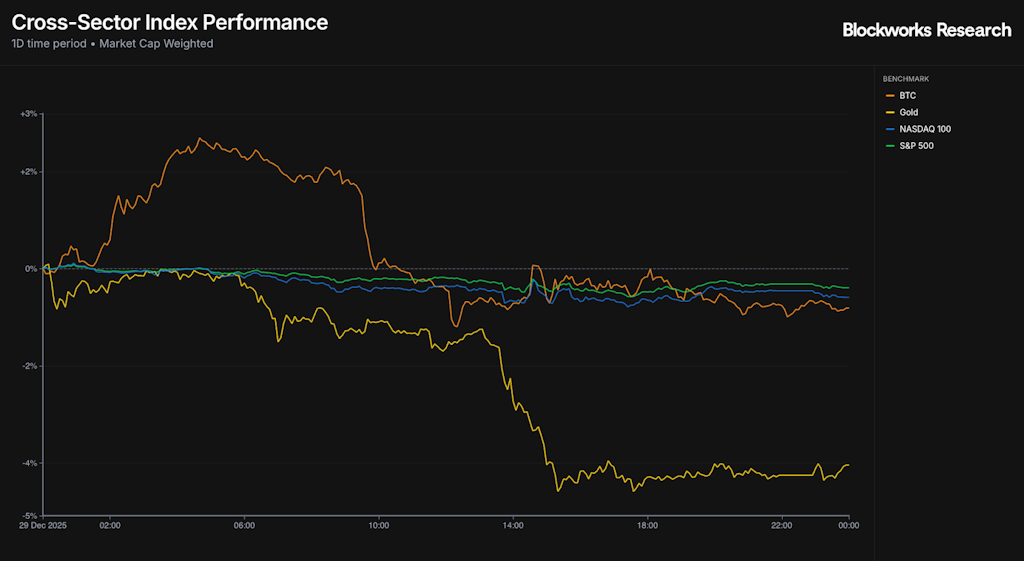Click the 29 Dec 2025 date label
The height and width of the screenshot is (561, 1024).
point(45,525)
